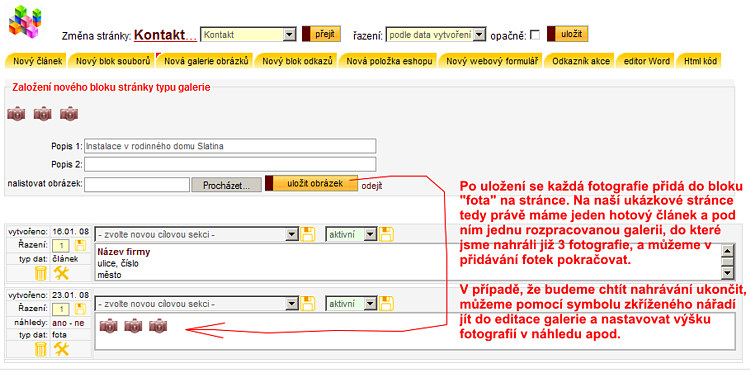The height and width of the screenshot is (378, 750).
Task: Select the Nový blok souborů tab
Action: click(x=112, y=61)
